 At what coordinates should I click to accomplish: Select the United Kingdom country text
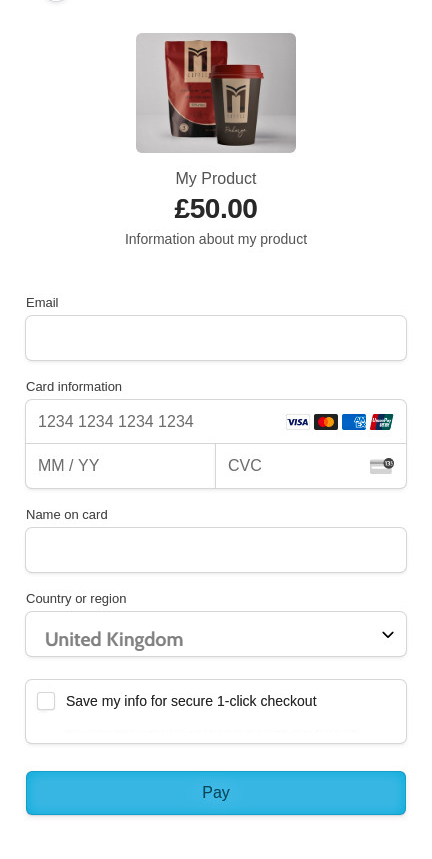(x=114, y=639)
